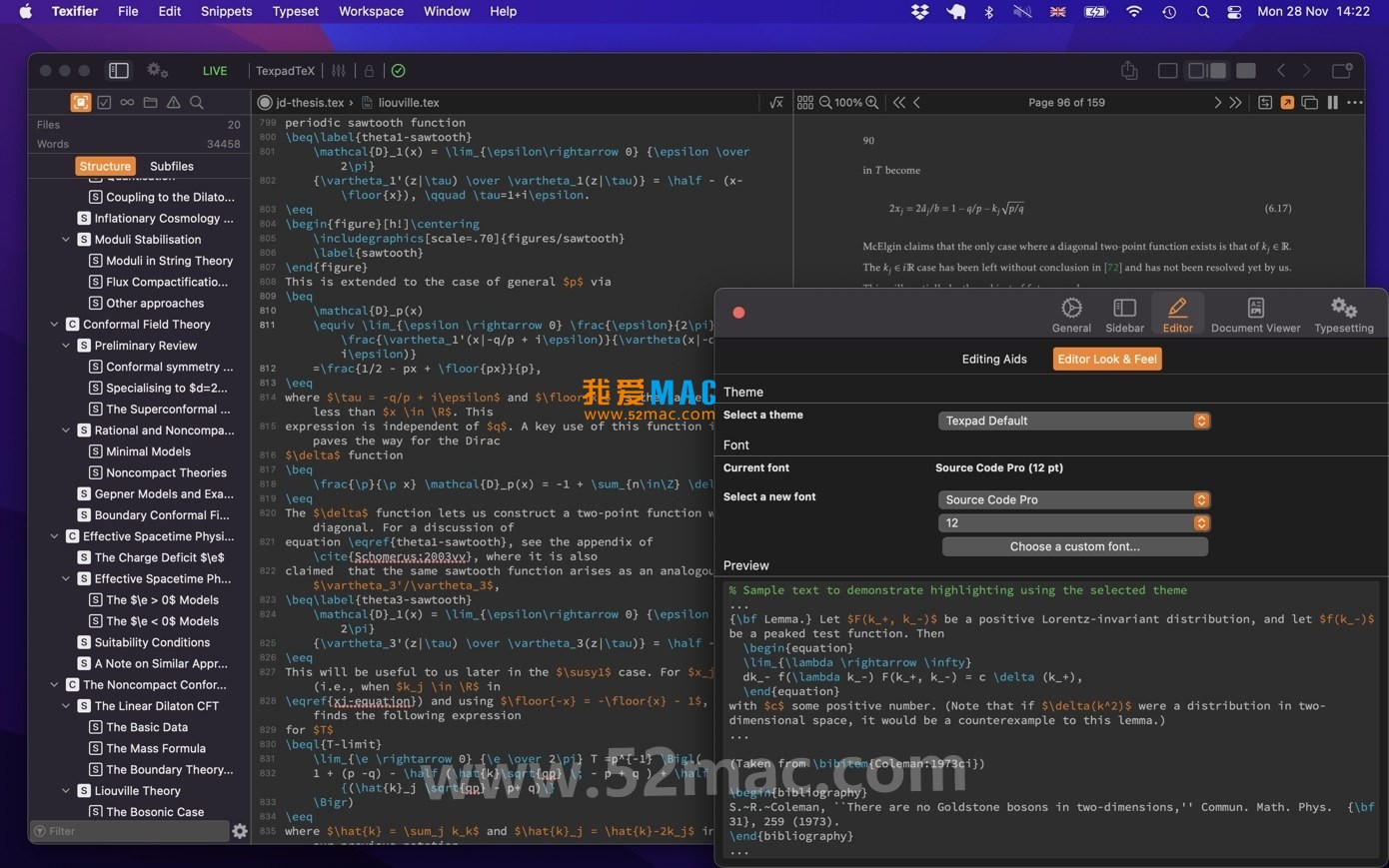Open the typeset settings gear menu
Screen dimensions: 1389x868
click(x=156, y=70)
